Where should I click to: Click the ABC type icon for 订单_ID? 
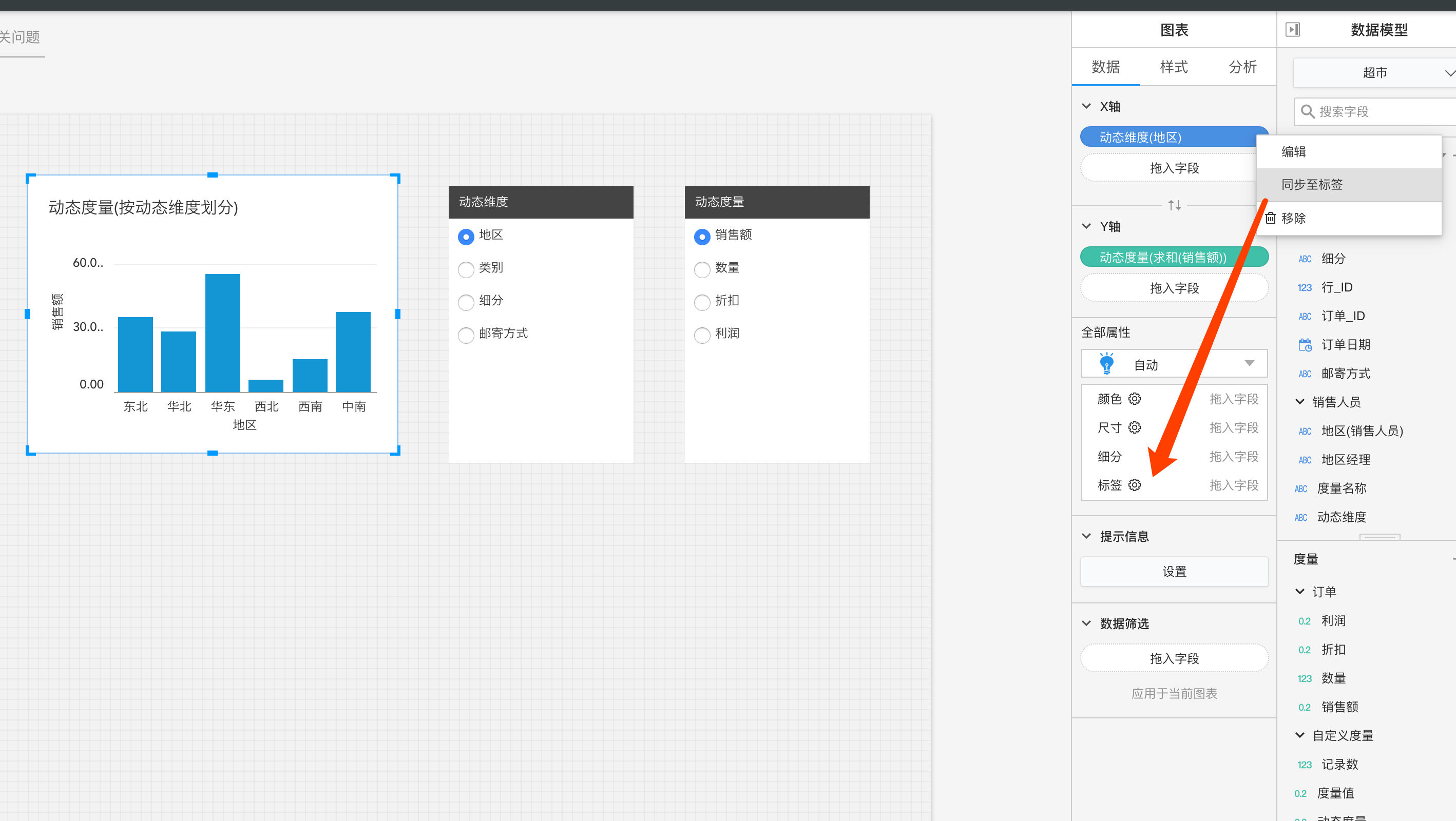[1305, 317]
